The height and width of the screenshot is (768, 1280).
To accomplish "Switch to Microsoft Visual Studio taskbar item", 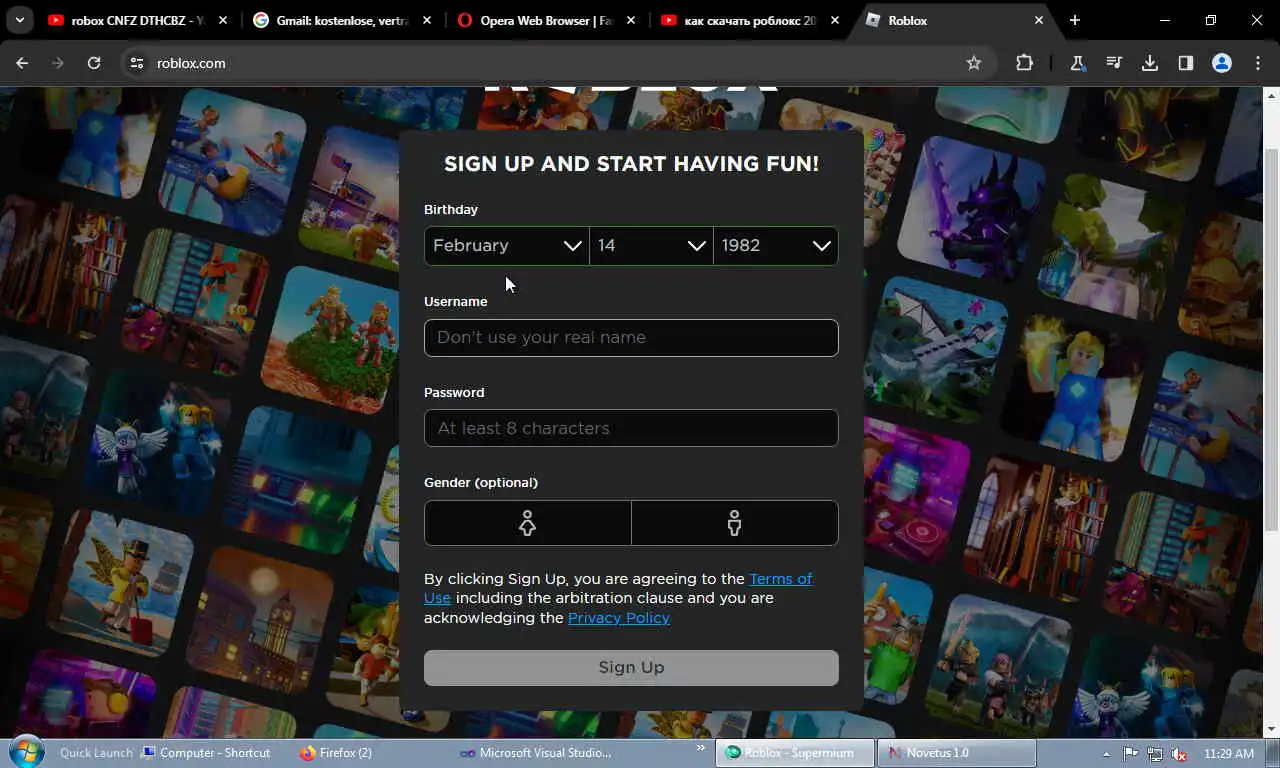I will coord(535,753).
